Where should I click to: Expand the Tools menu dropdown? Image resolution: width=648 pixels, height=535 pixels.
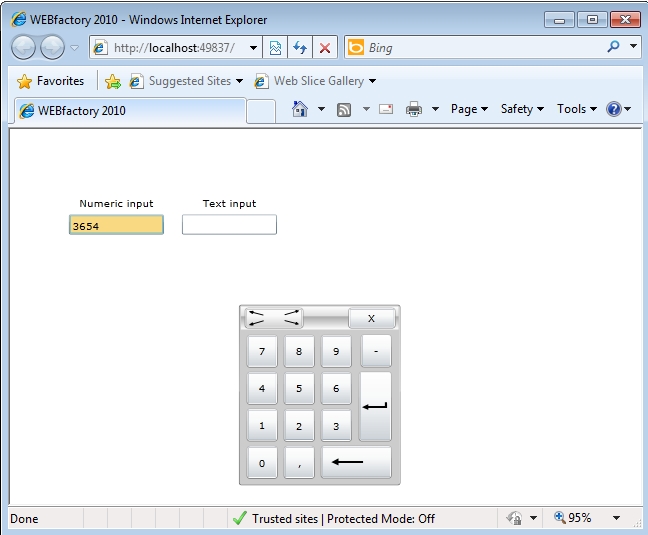[x=576, y=110]
